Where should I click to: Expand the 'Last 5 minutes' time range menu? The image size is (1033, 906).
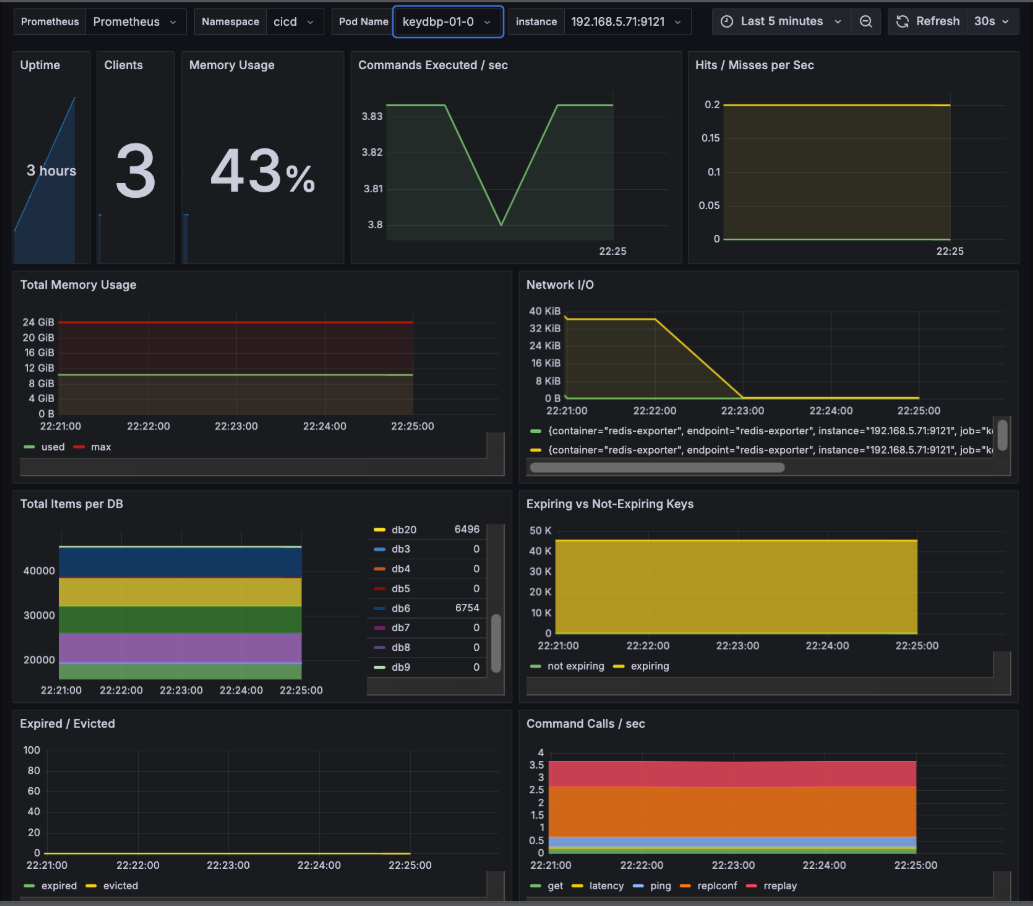pos(780,20)
